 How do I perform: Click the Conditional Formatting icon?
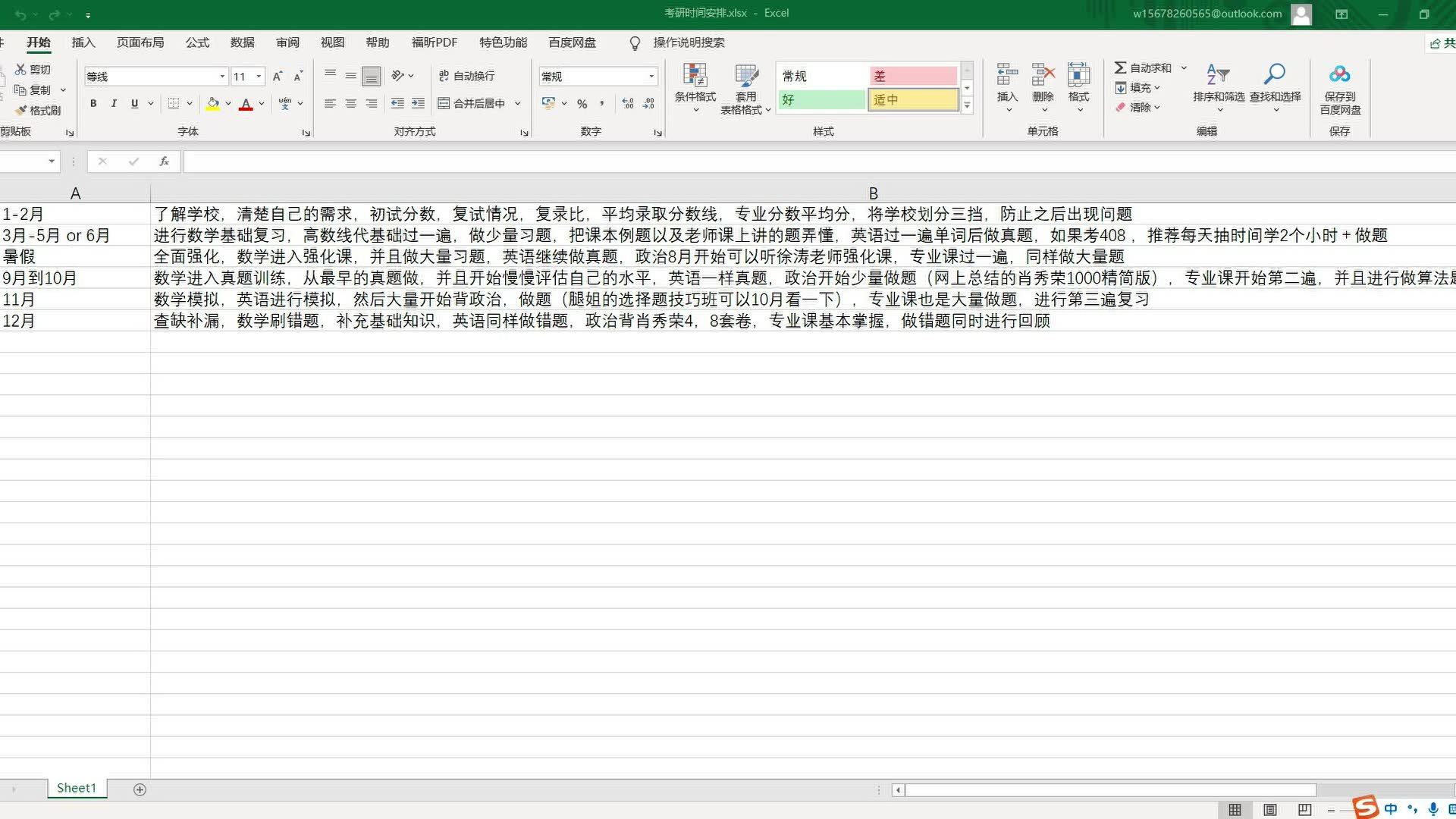(695, 76)
